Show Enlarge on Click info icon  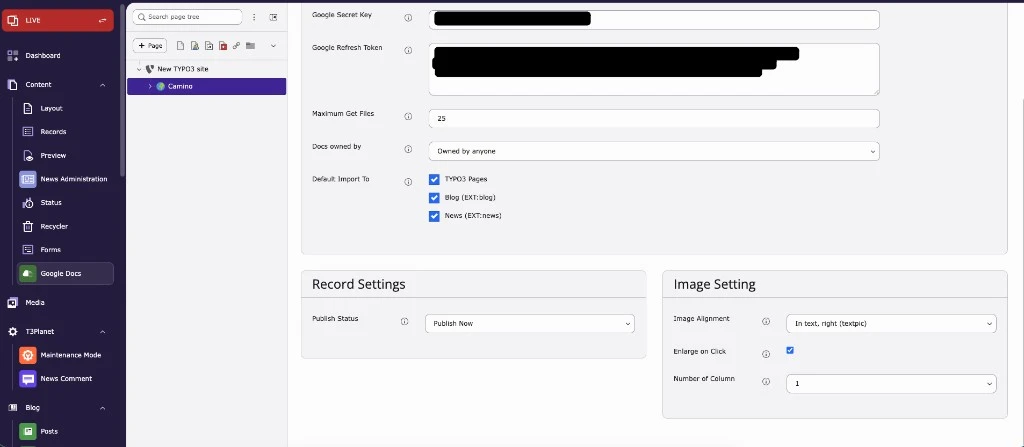766,354
